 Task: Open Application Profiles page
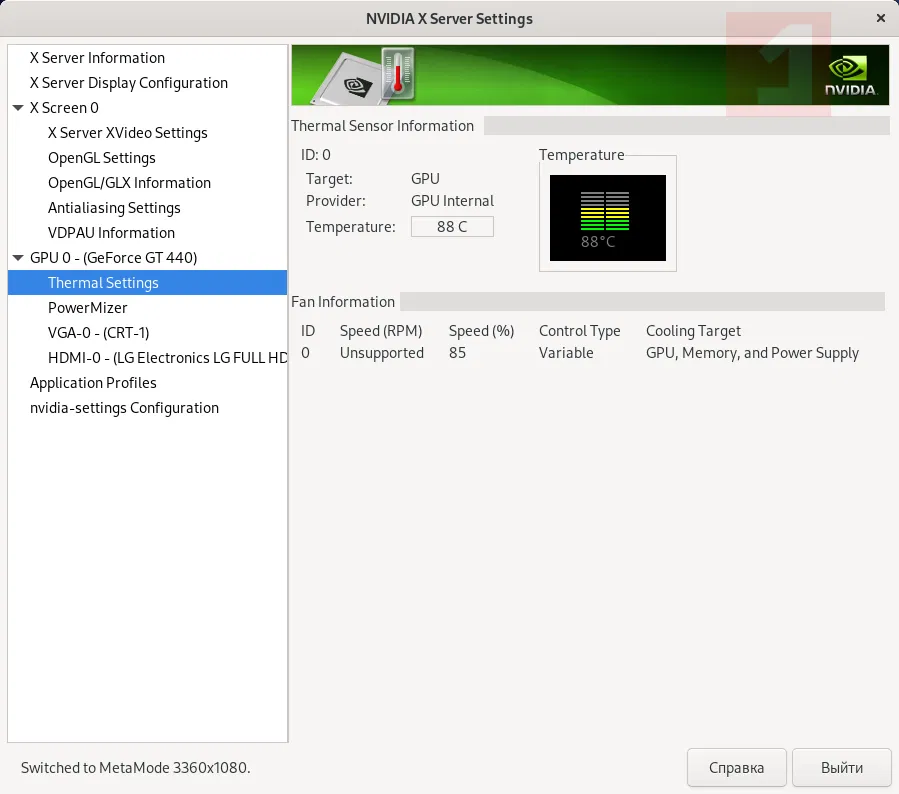[x=93, y=383]
